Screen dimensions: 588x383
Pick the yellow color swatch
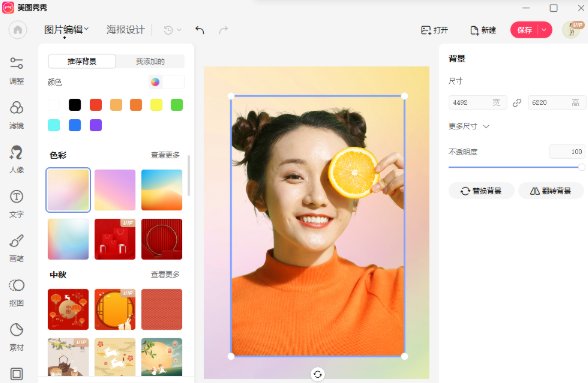point(156,105)
